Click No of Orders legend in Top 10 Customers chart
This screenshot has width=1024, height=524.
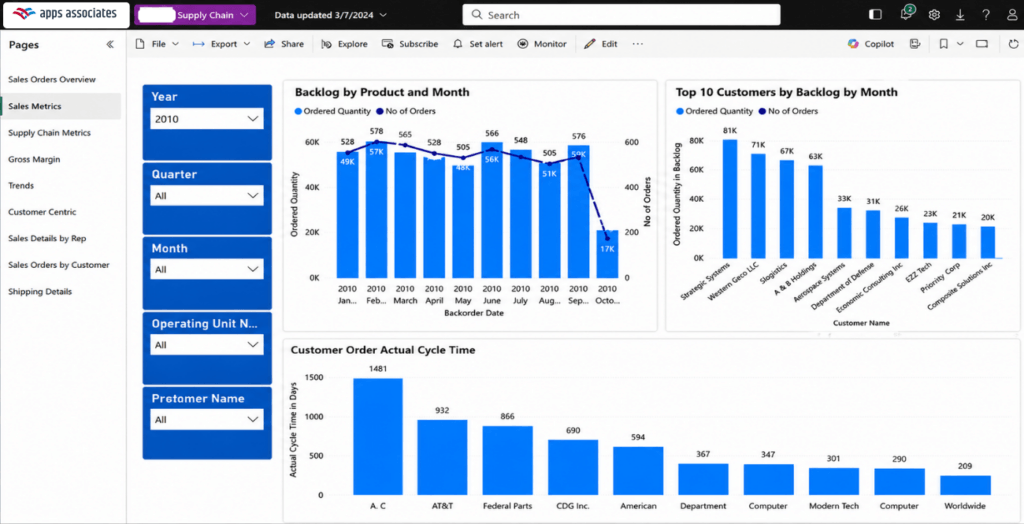point(789,111)
